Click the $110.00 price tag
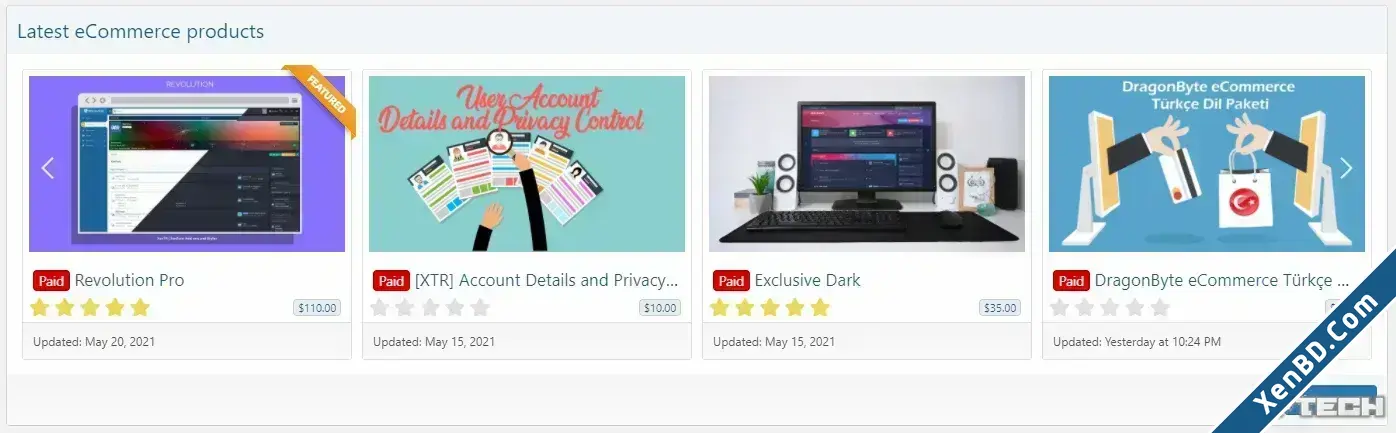The image size is (1396, 433). 317,308
